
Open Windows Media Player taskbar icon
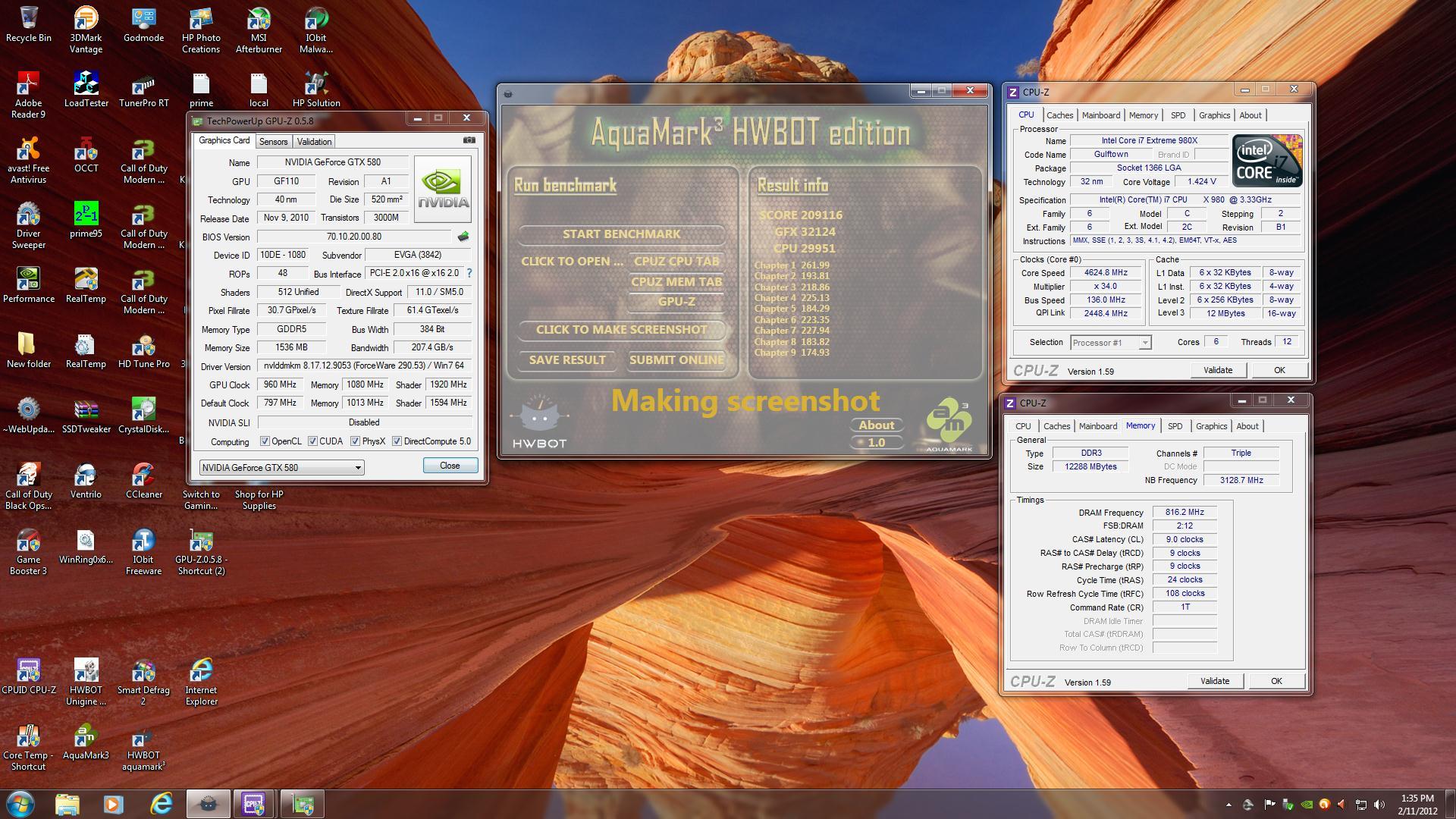[x=114, y=804]
